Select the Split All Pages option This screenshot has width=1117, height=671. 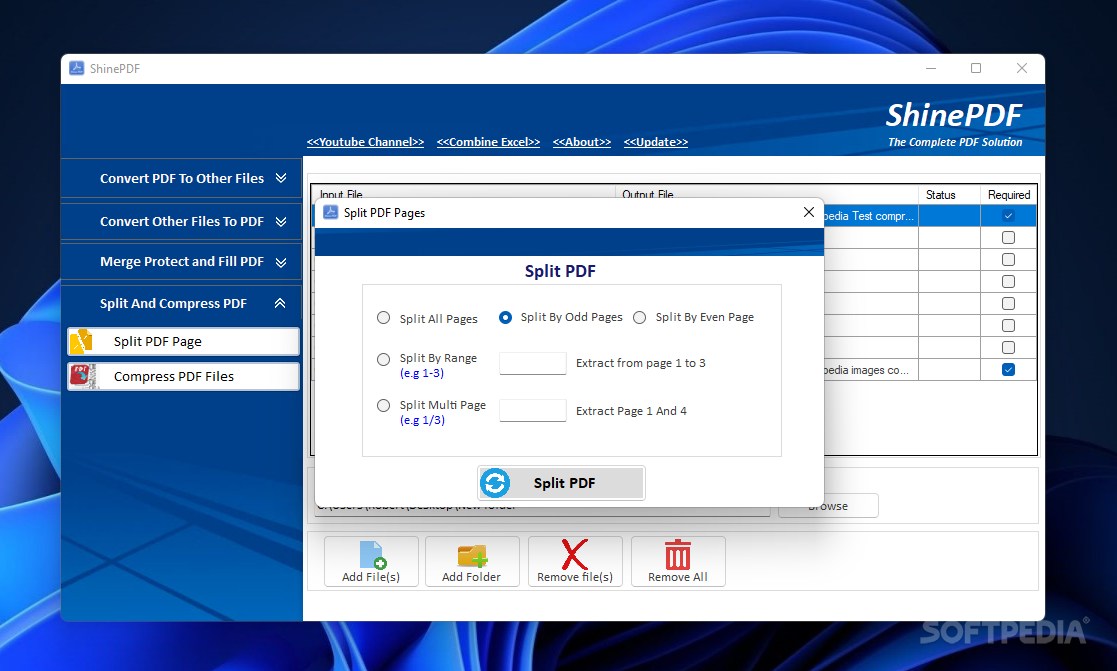tap(383, 318)
